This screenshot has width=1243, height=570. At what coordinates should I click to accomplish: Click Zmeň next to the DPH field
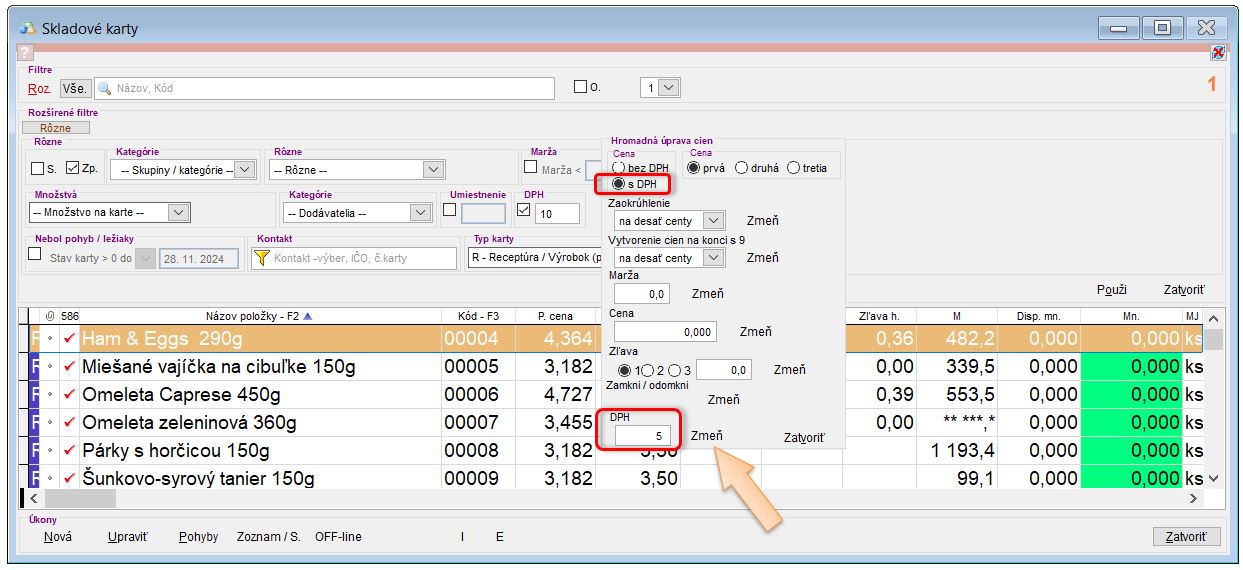(706, 436)
